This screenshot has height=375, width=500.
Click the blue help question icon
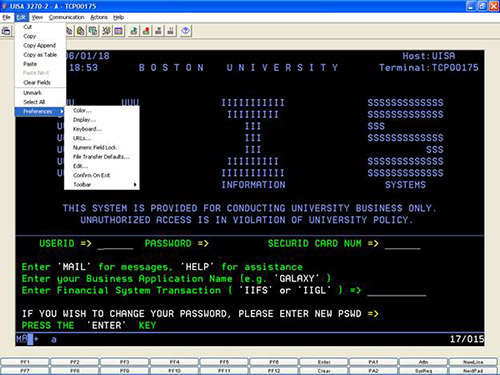point(185,31)
